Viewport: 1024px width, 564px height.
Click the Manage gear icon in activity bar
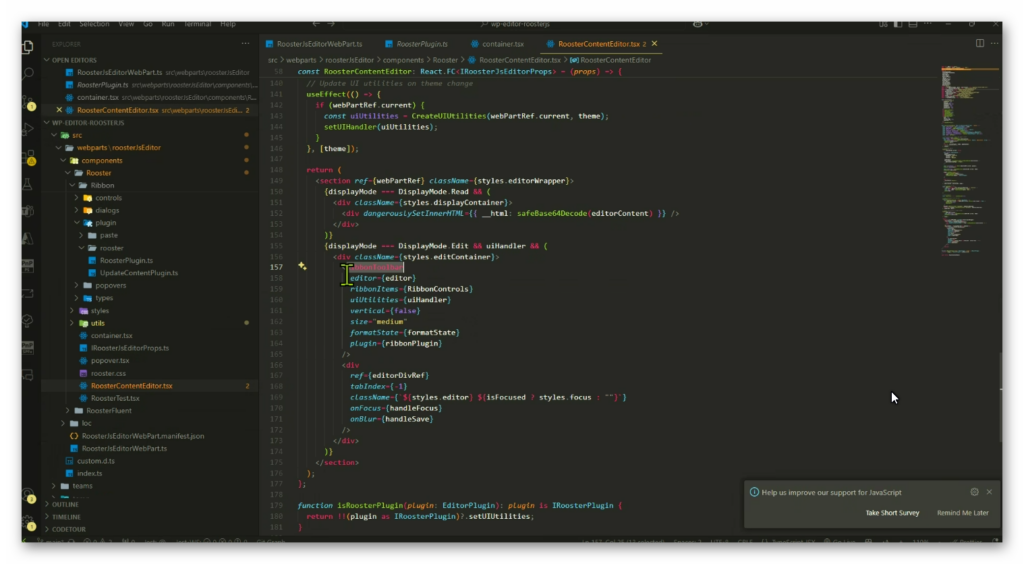28,522
